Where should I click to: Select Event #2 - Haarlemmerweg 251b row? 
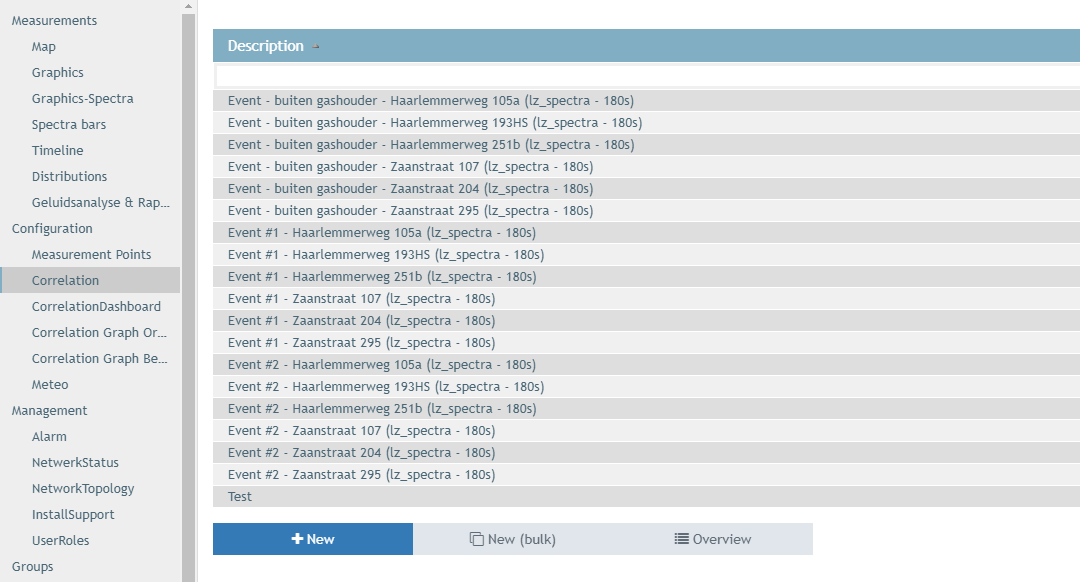(x=381, y=408)
